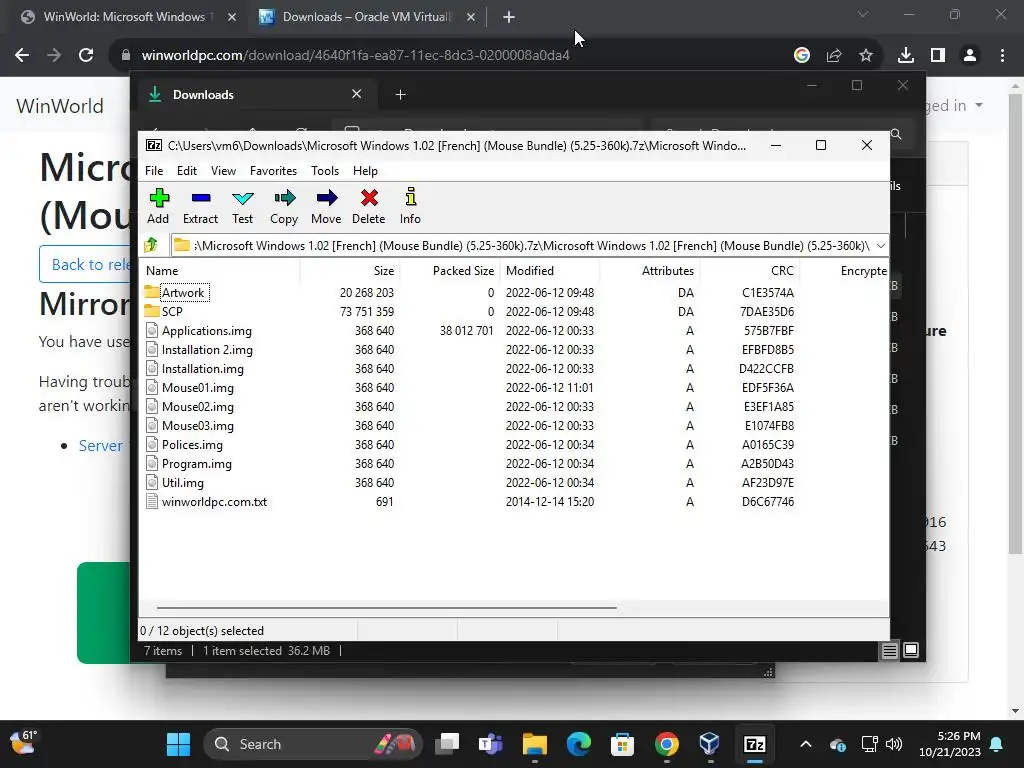Select Mouse01.img file

pos(197,387)
